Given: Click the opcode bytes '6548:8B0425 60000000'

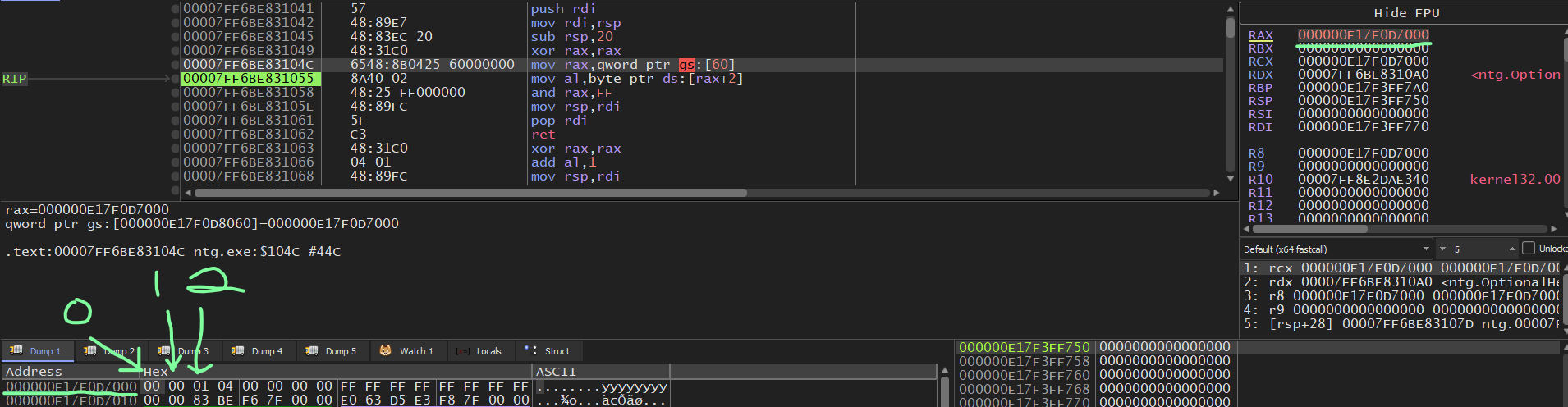Looking at the screenshot, I should coord(433,65).
